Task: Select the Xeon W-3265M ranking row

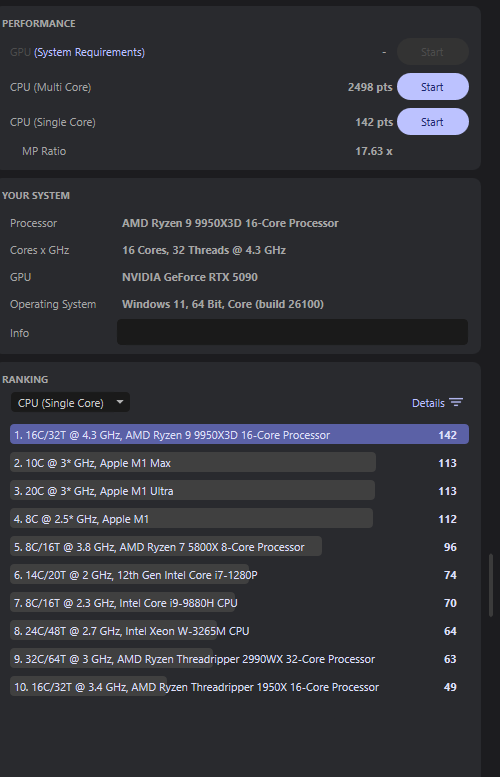Action: [239, 631]
